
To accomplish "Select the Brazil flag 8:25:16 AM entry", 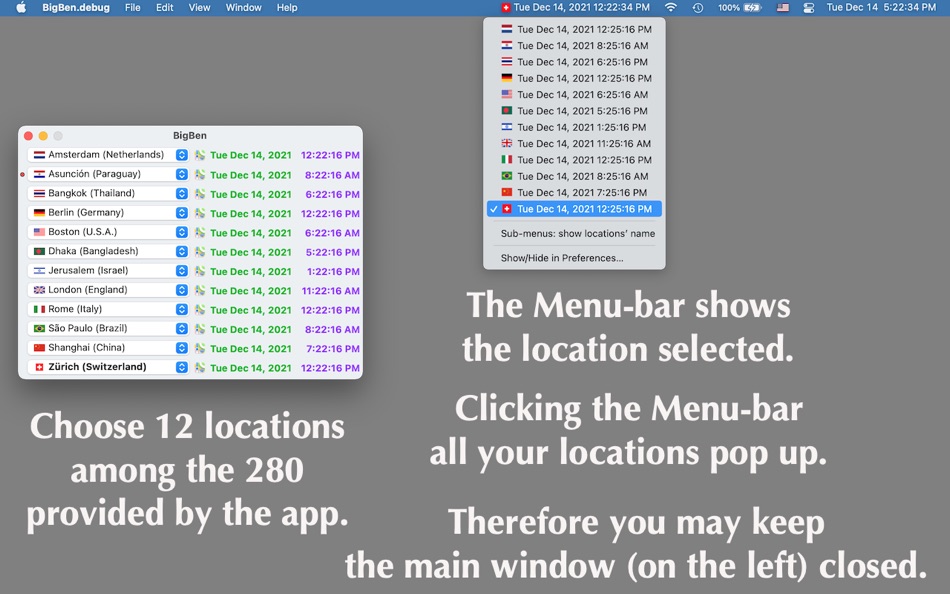I will point(574,176).
